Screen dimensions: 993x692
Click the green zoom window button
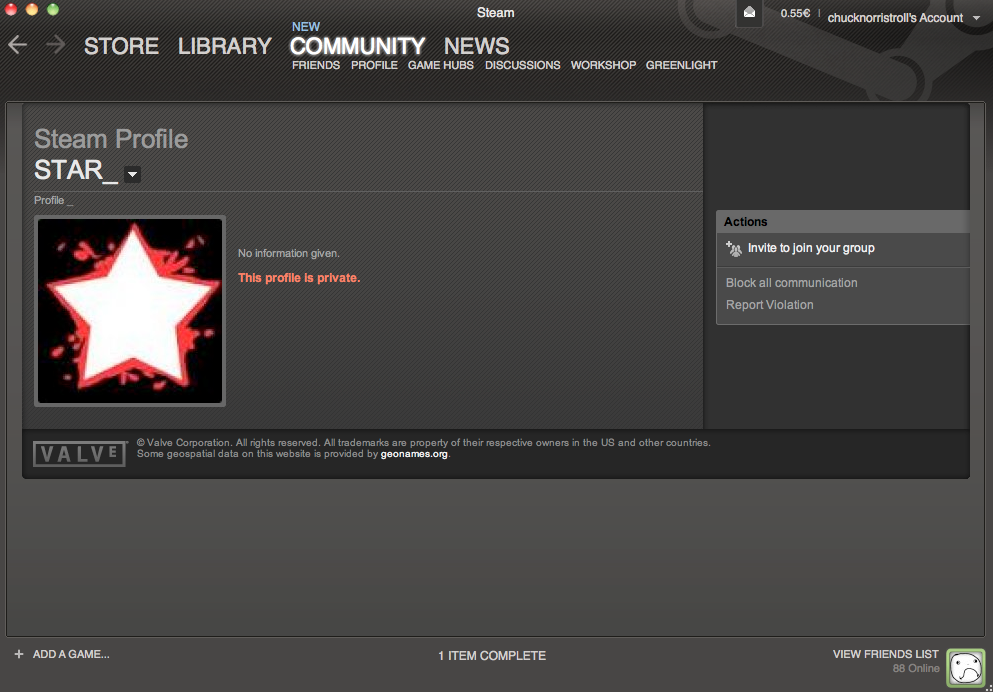coord(53,9)
